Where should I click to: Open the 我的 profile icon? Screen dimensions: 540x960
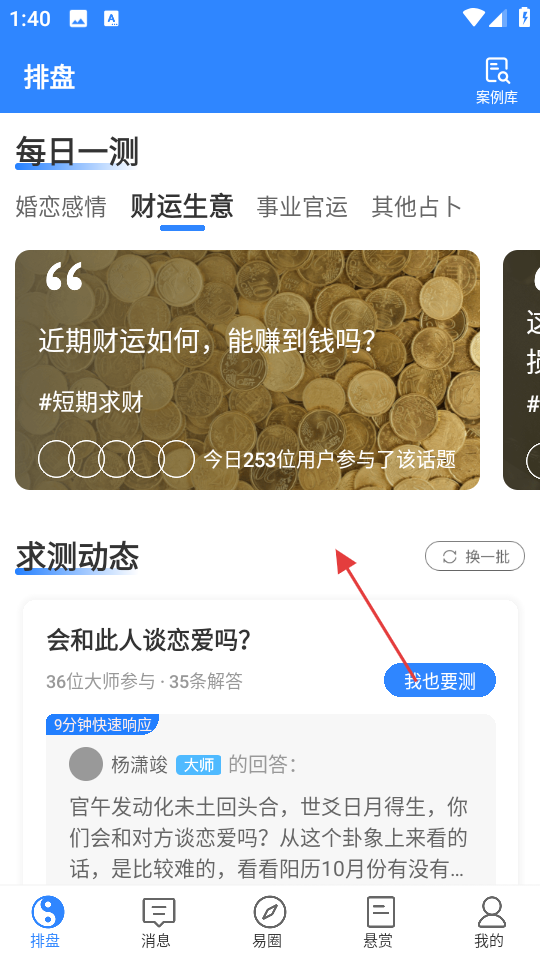tap(491, 913)
